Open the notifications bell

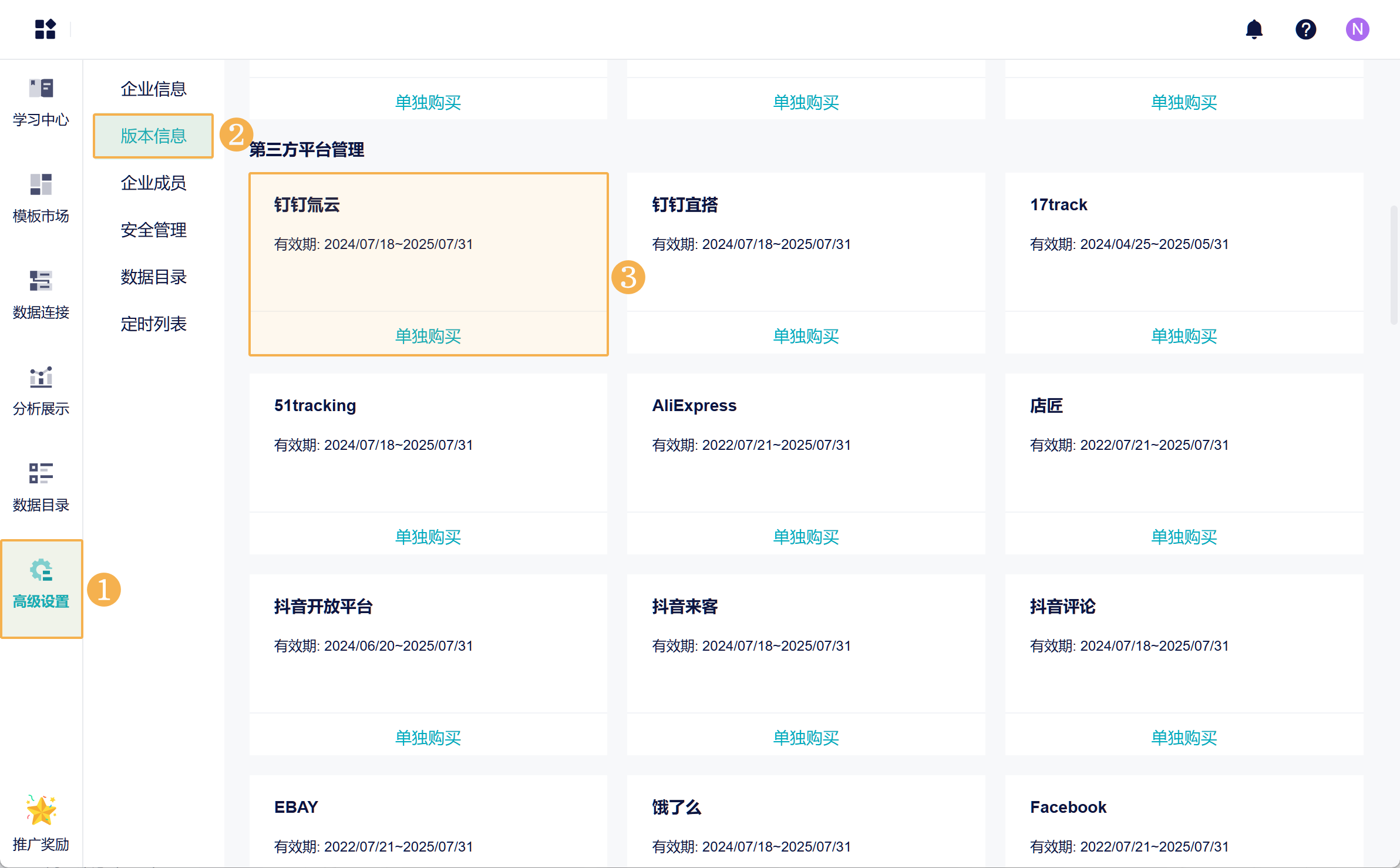pyautogui.click(x=1254, y=29)
